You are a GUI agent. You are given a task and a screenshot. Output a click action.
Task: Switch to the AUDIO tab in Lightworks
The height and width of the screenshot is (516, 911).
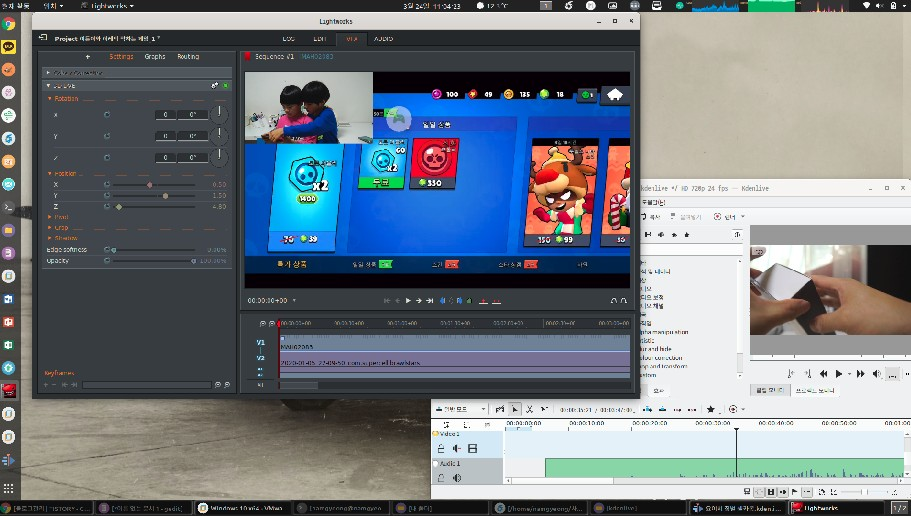[383, 39]
